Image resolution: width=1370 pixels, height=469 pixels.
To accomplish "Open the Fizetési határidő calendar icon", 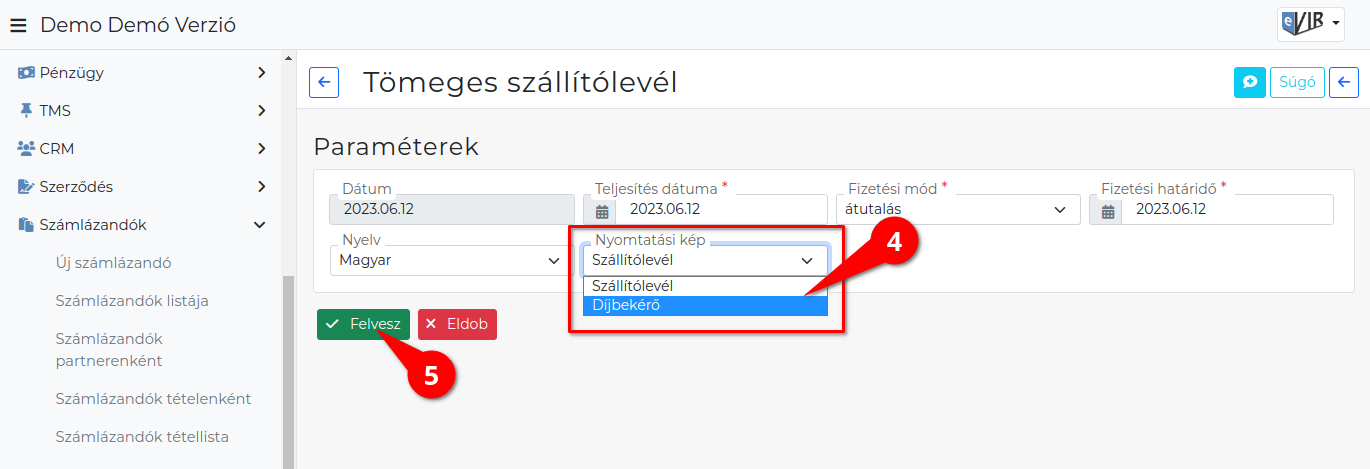I will (1108, 210).
